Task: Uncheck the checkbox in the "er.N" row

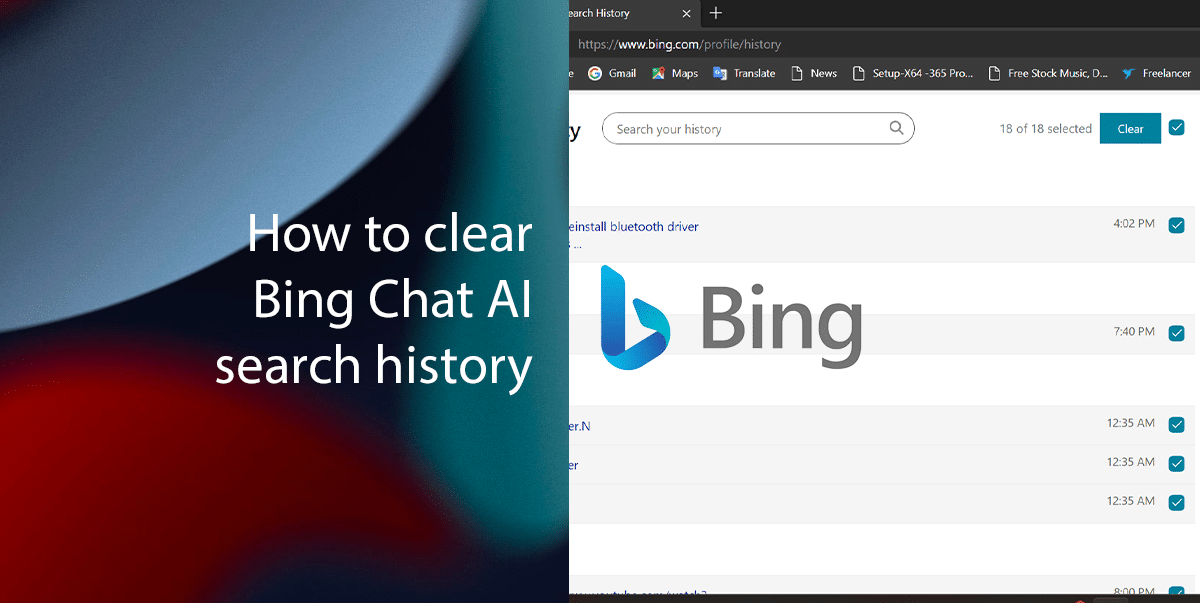Action: (x=1176, y=424)
